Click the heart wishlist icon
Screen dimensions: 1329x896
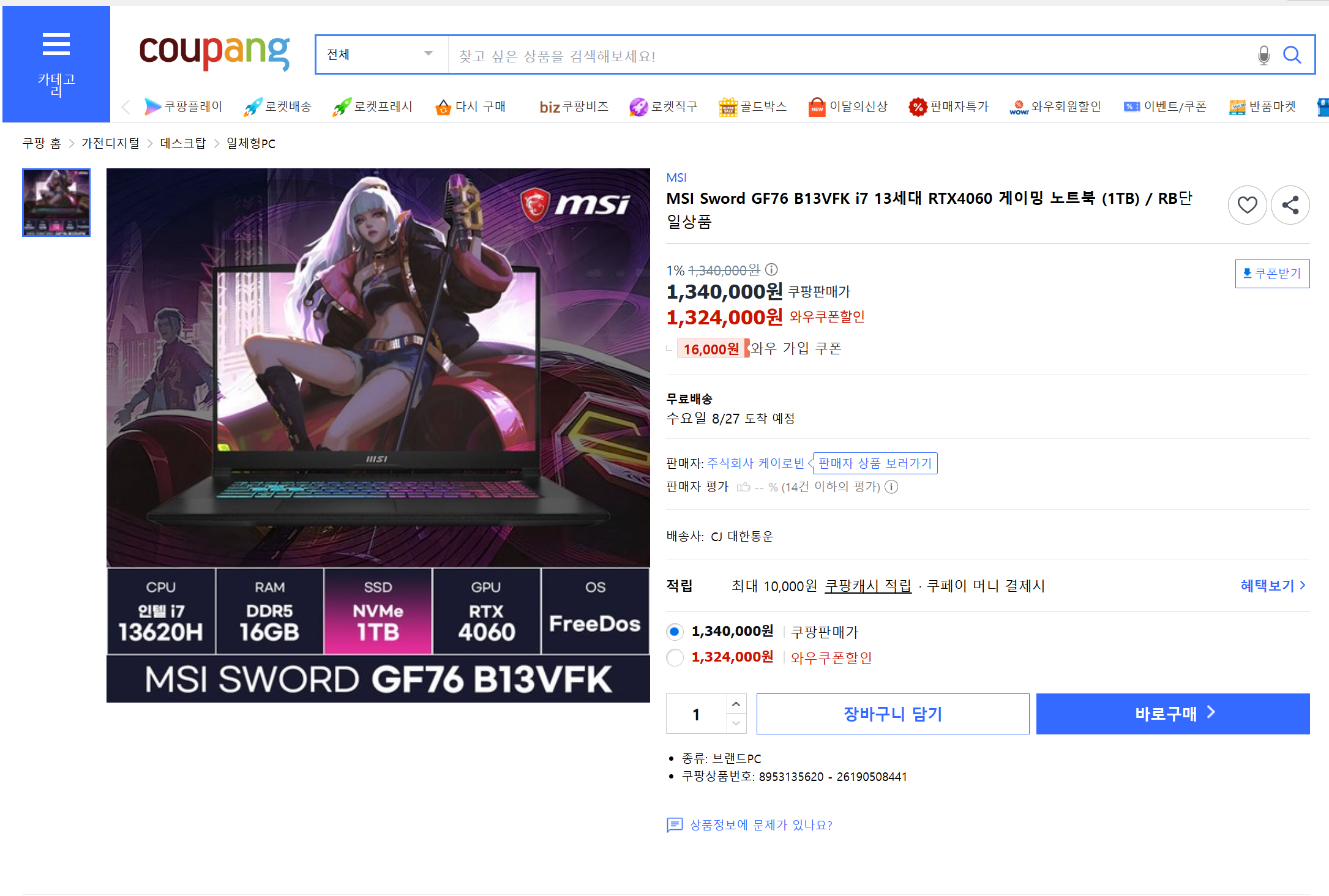[x=1247, y=205]
